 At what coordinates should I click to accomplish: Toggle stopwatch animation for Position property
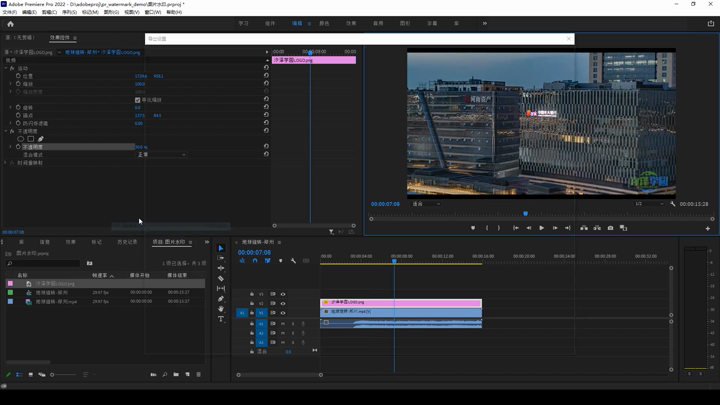[x=19, y=76]
